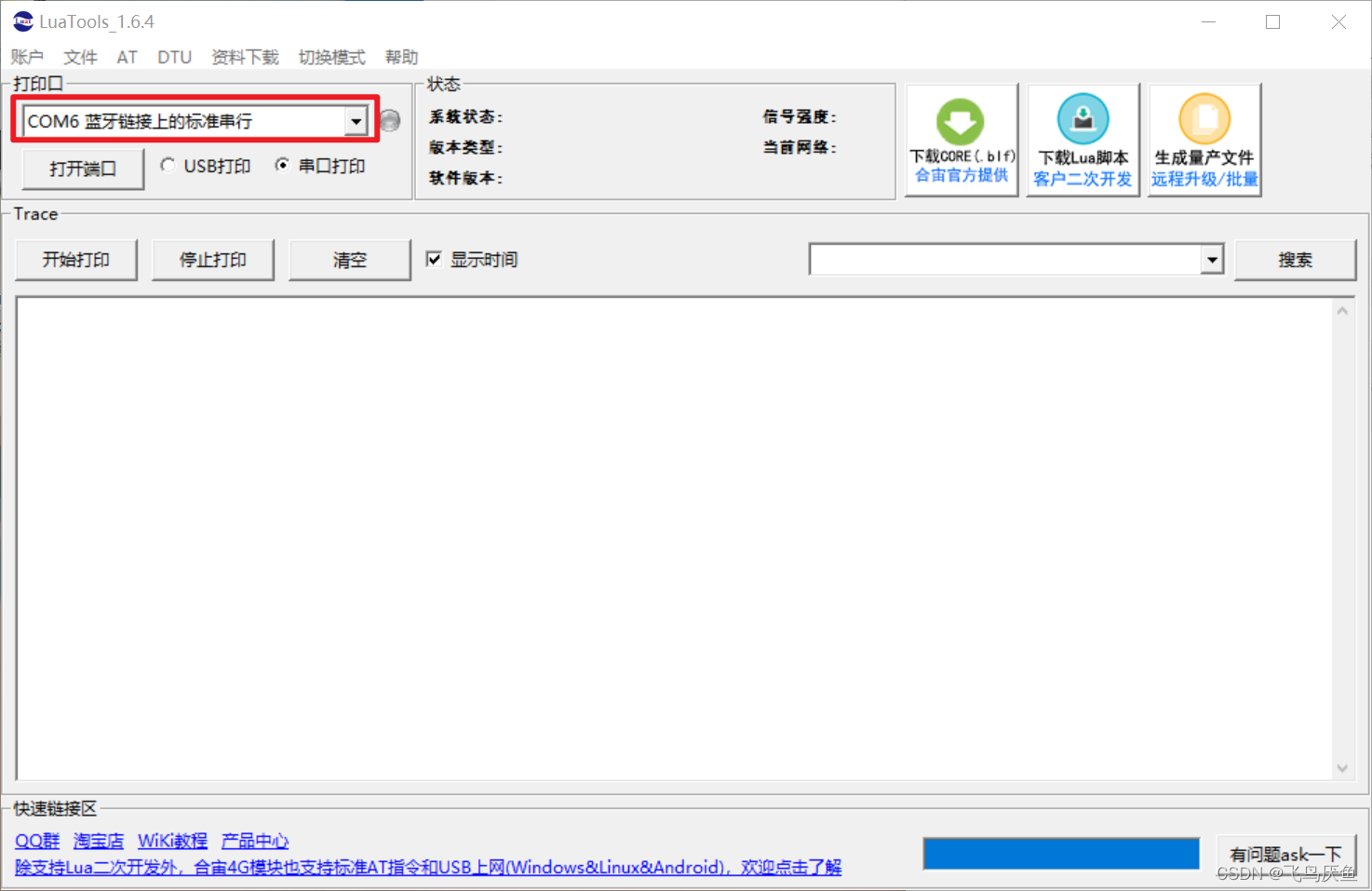Viewport: 1372px width, 891px height.
Task: Click the COM6 蓝牙链接上的标准串行 port text
Action: click(x=140, y=121)
